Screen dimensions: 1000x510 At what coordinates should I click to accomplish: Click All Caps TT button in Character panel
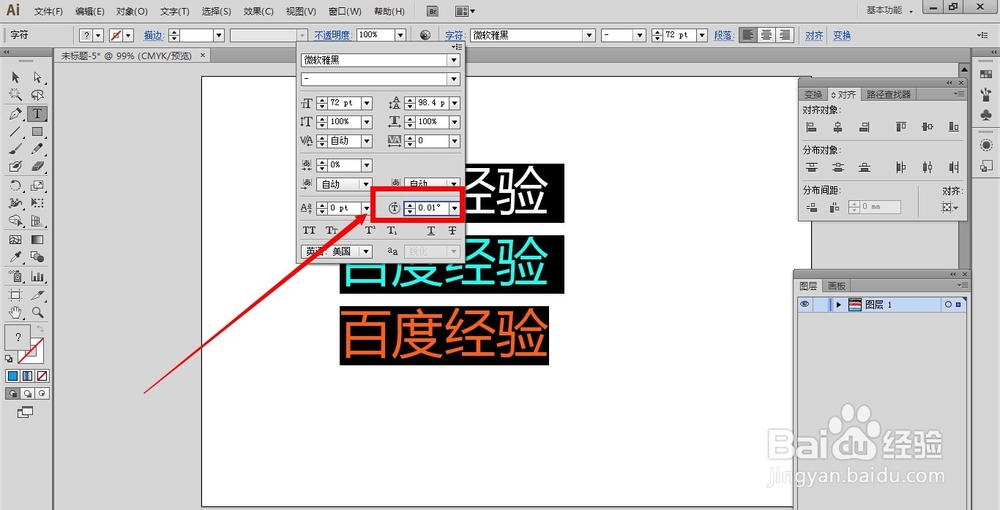pos(309,230)
